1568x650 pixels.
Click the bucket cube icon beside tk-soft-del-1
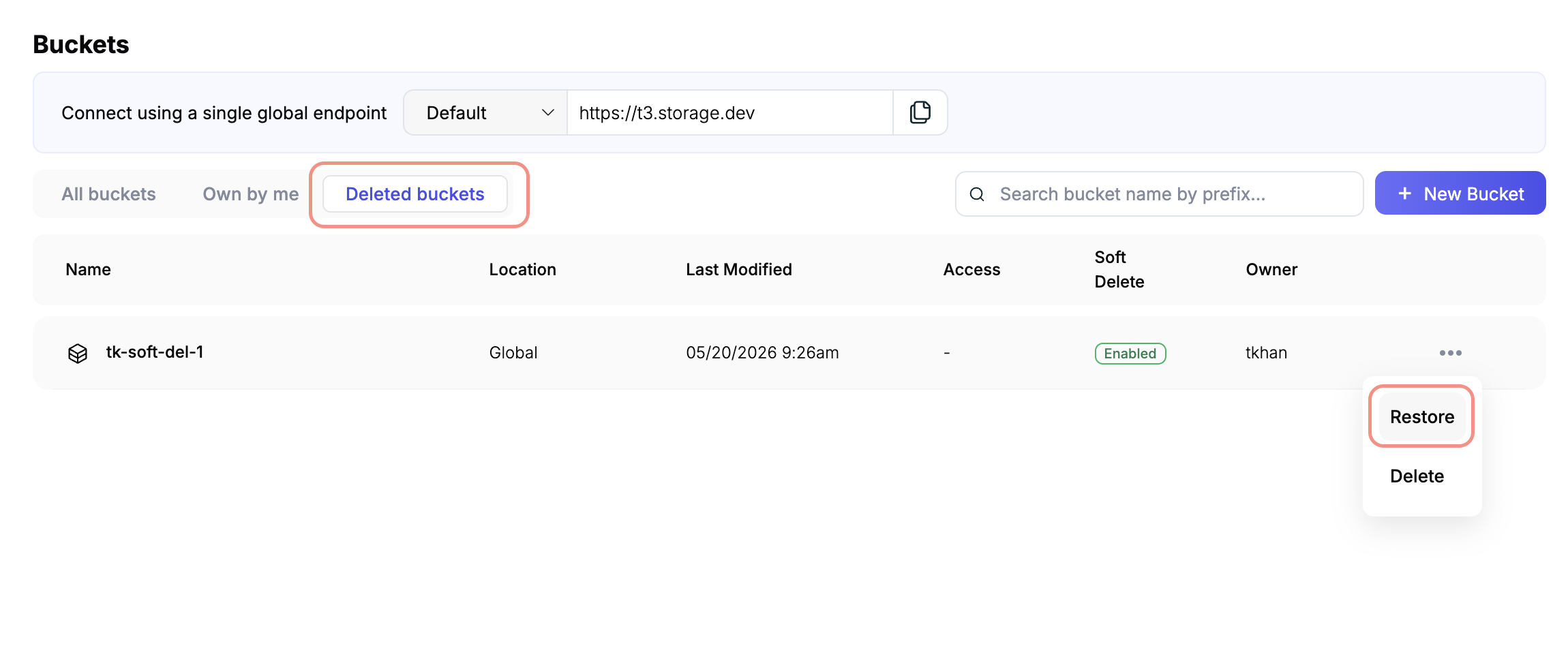[78, 353]
